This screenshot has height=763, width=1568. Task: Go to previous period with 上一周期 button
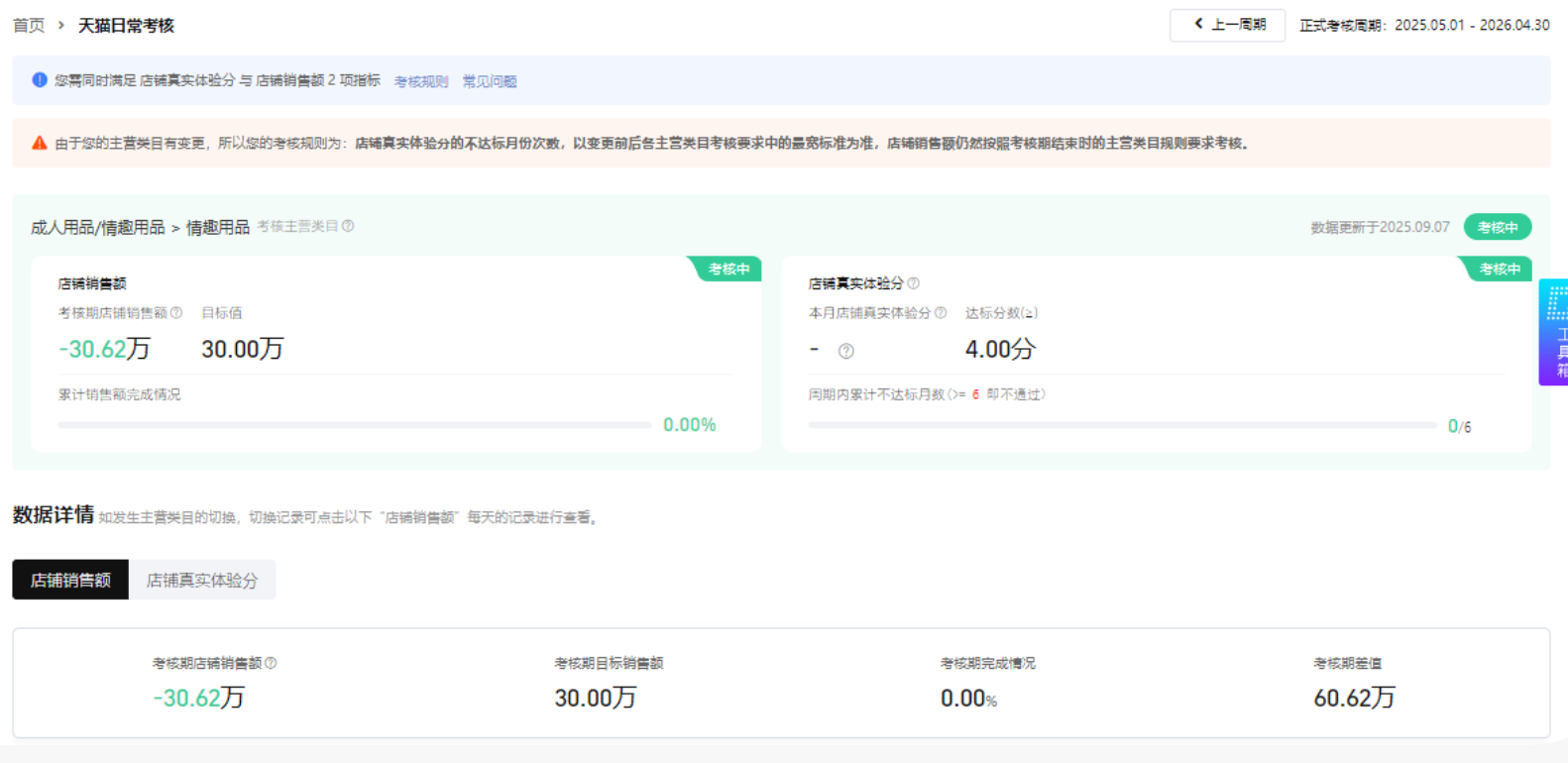[x=1227, y=25]
